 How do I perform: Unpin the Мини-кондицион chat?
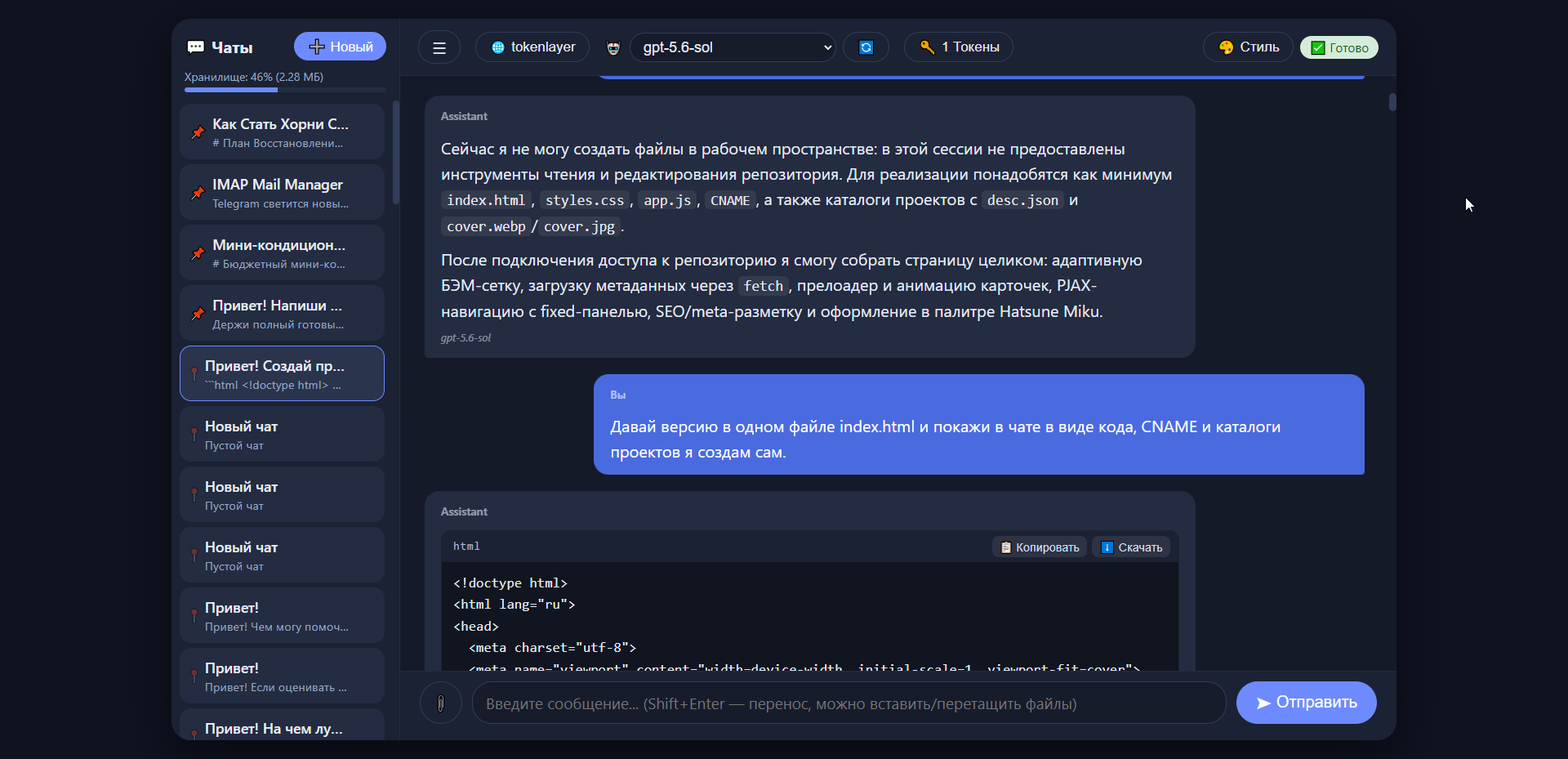198,253
